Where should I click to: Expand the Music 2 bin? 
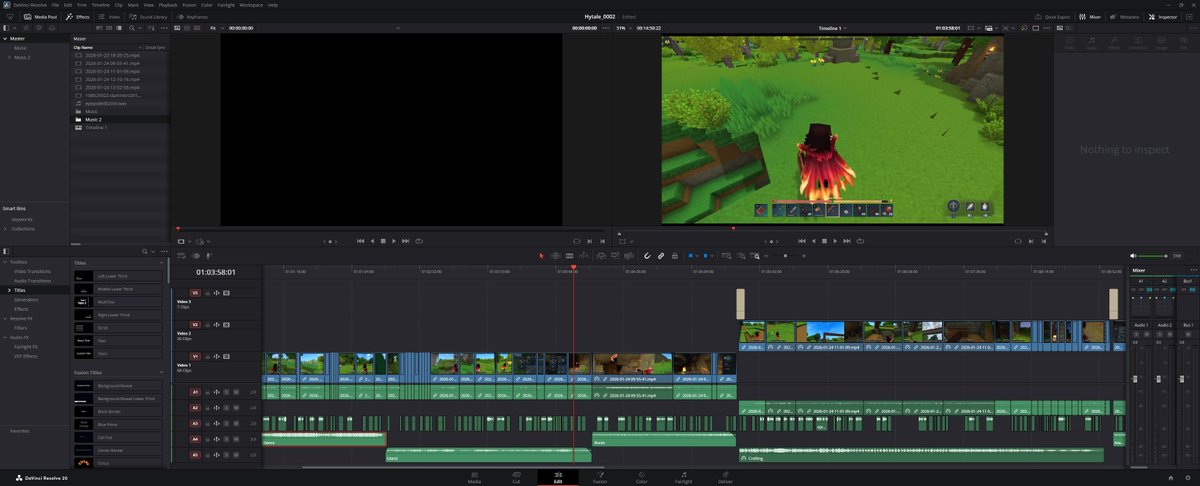pos(8,58)
